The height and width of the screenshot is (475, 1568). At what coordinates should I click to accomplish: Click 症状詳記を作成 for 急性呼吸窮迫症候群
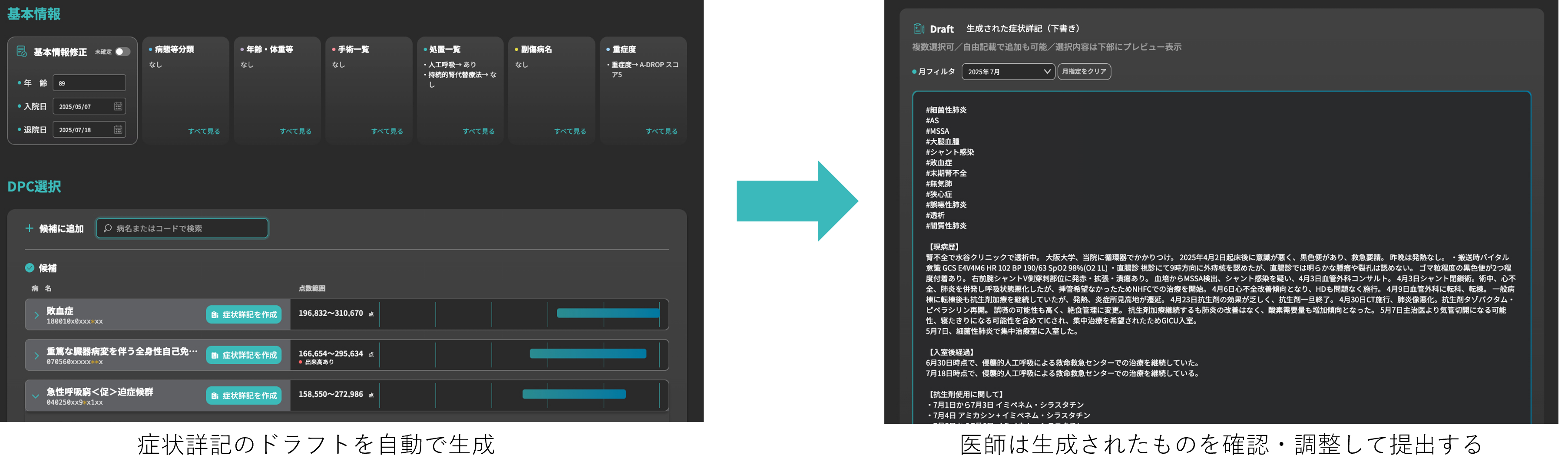tap(244, 395)
